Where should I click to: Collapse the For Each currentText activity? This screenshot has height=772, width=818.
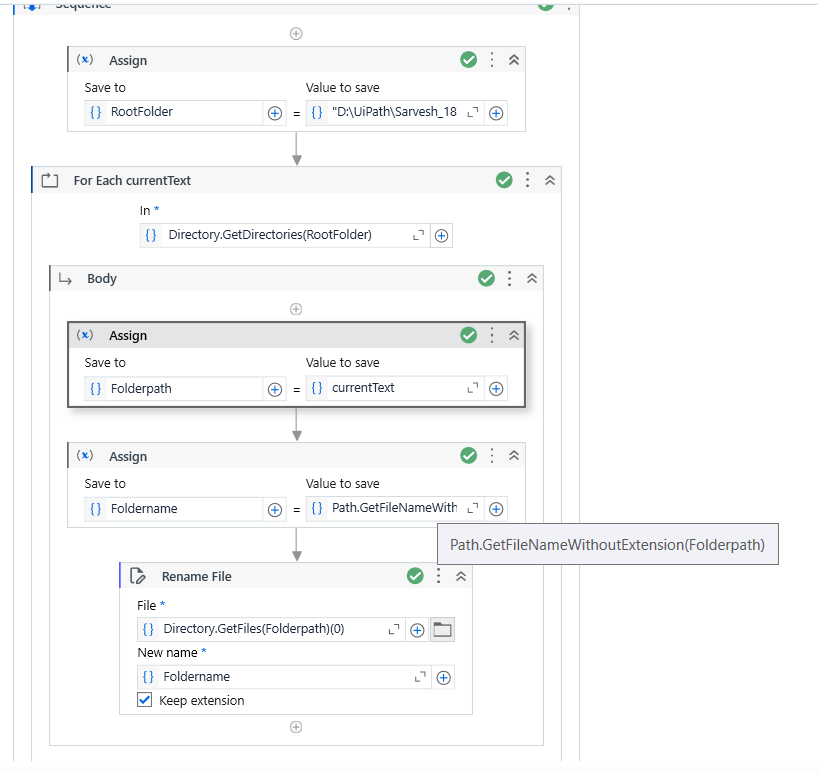pos(549,179)
